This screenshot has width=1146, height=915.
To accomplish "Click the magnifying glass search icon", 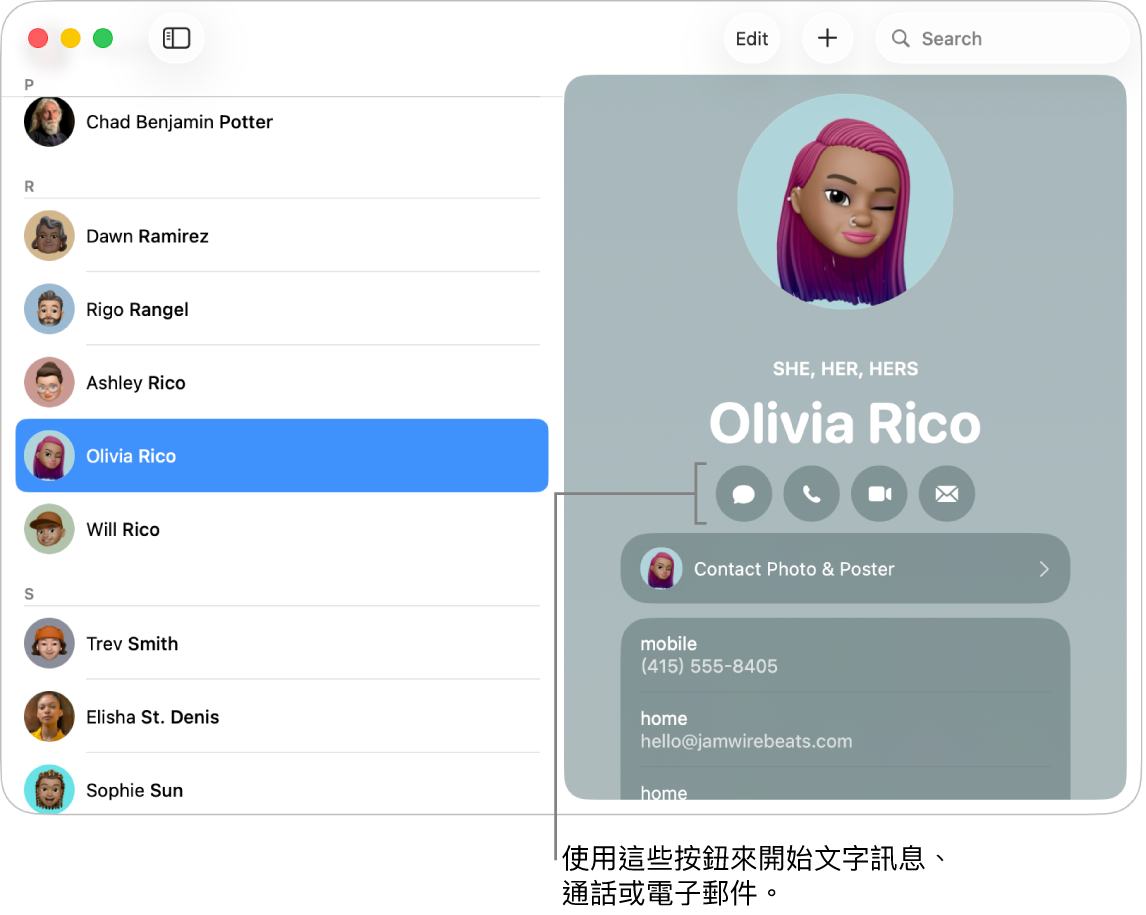I will pyautogui.click(x=902, y=39).
